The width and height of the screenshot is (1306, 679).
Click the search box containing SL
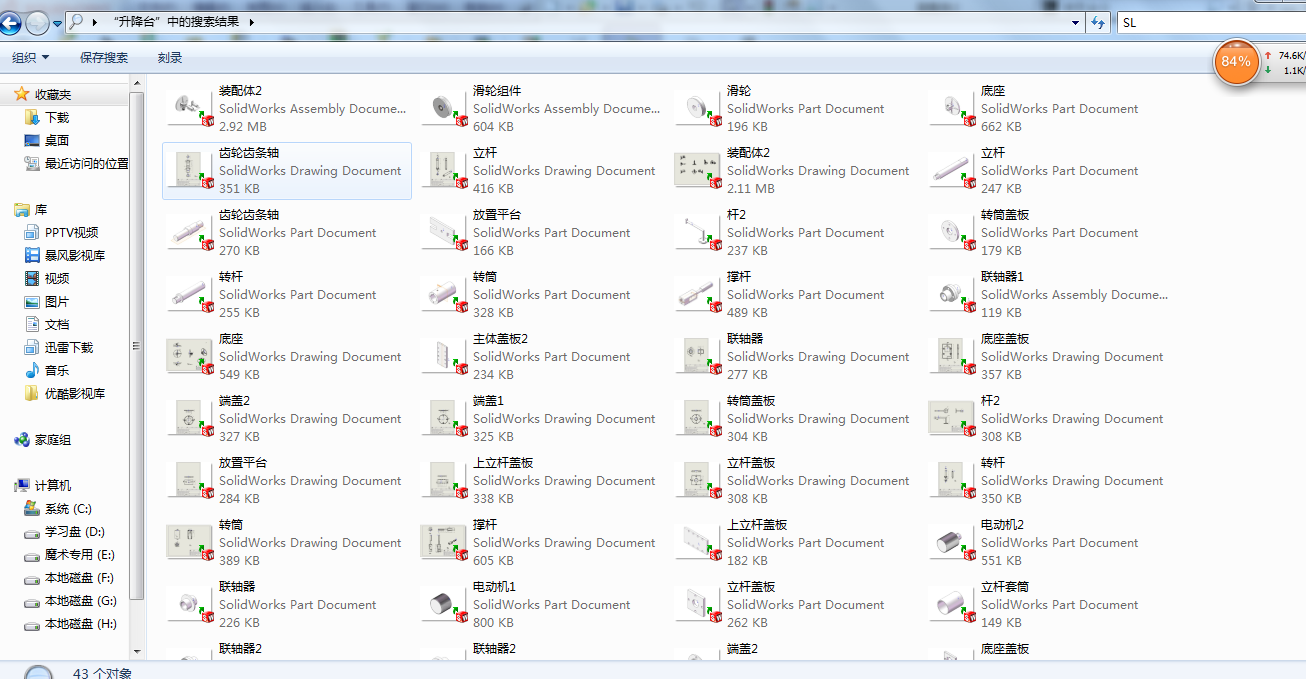(x=1211, y=22)
